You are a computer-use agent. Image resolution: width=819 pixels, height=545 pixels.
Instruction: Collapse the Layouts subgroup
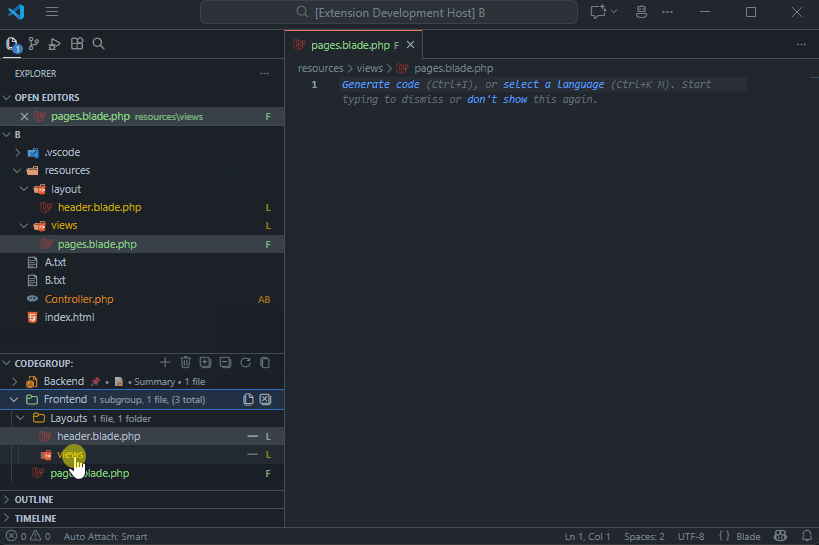tap(21, 419)
